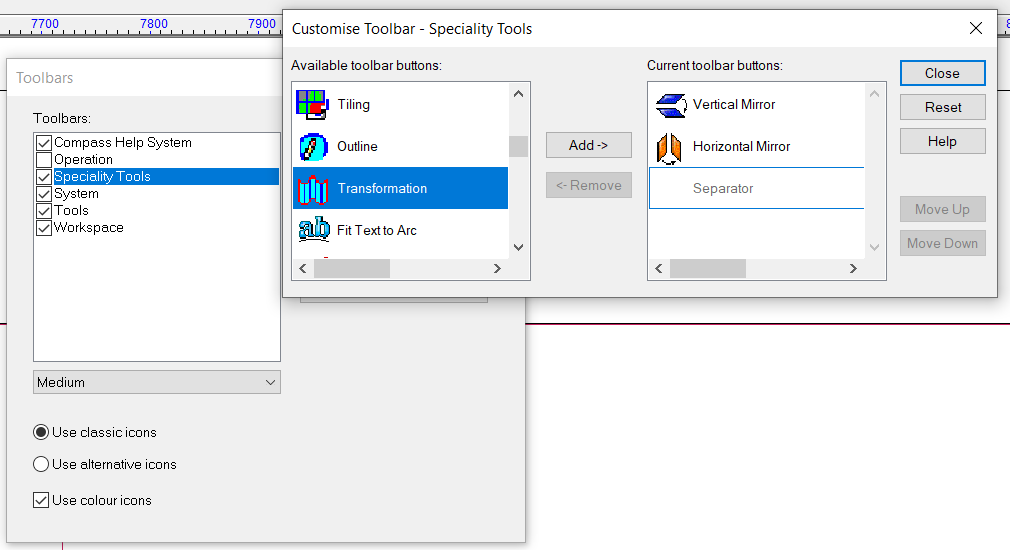
Task: Select 'Compass Help System' in Toolbars list
Action: 123,142
